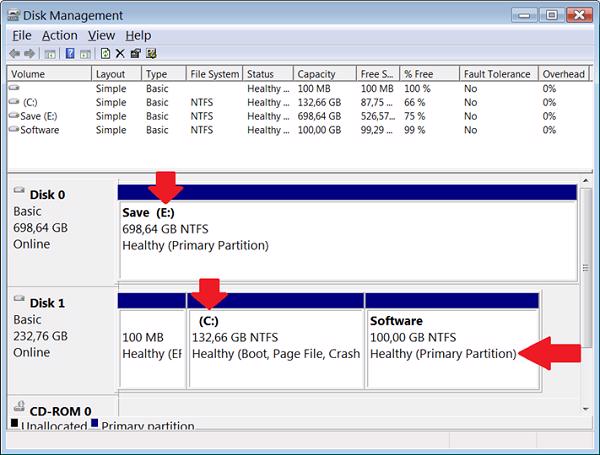This screenshot has width=600, height=455.
Task: Click the blue Primary partition legend swatch
Action: point(94,425)
